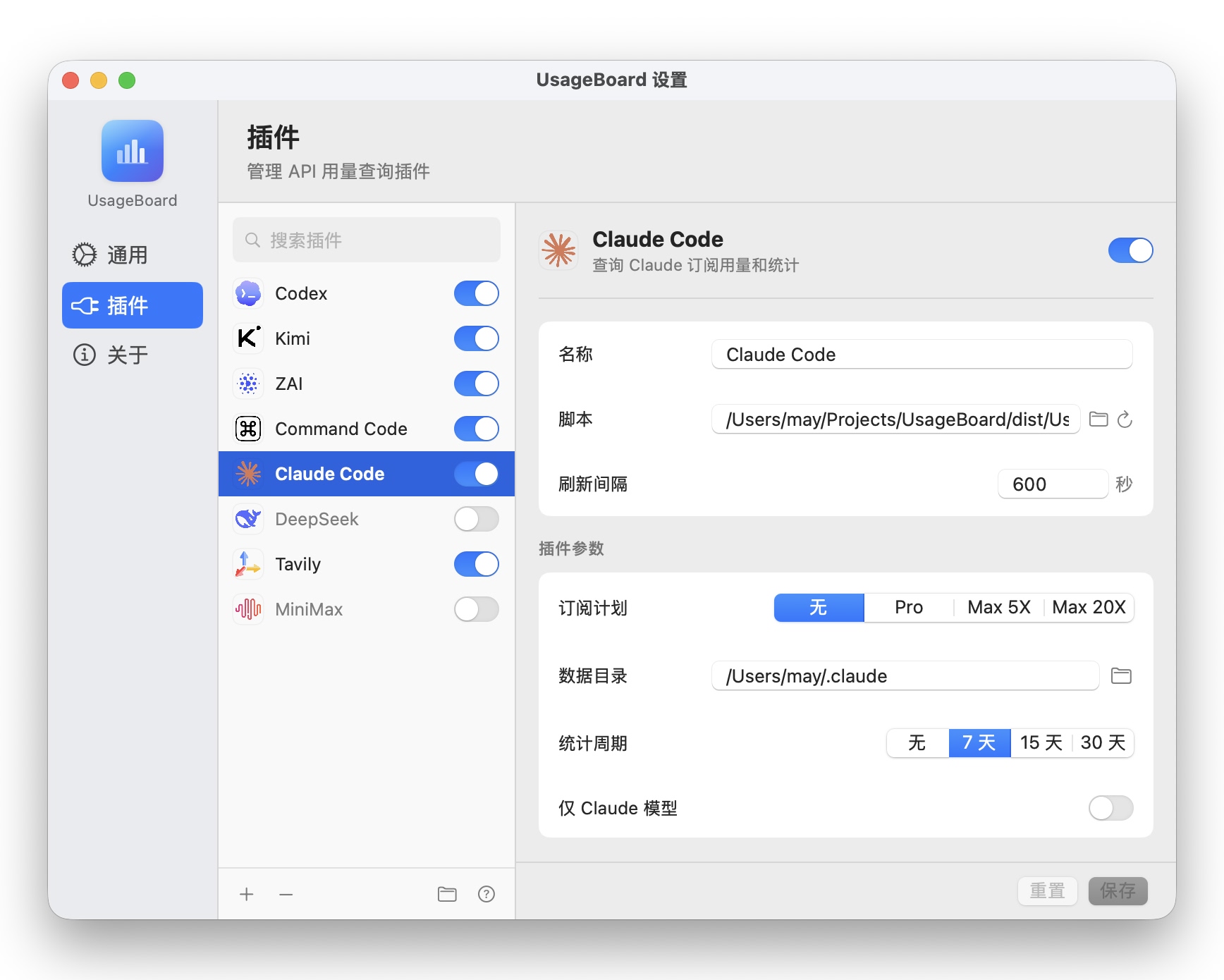Select the Max 5X subscription plan

999,608
